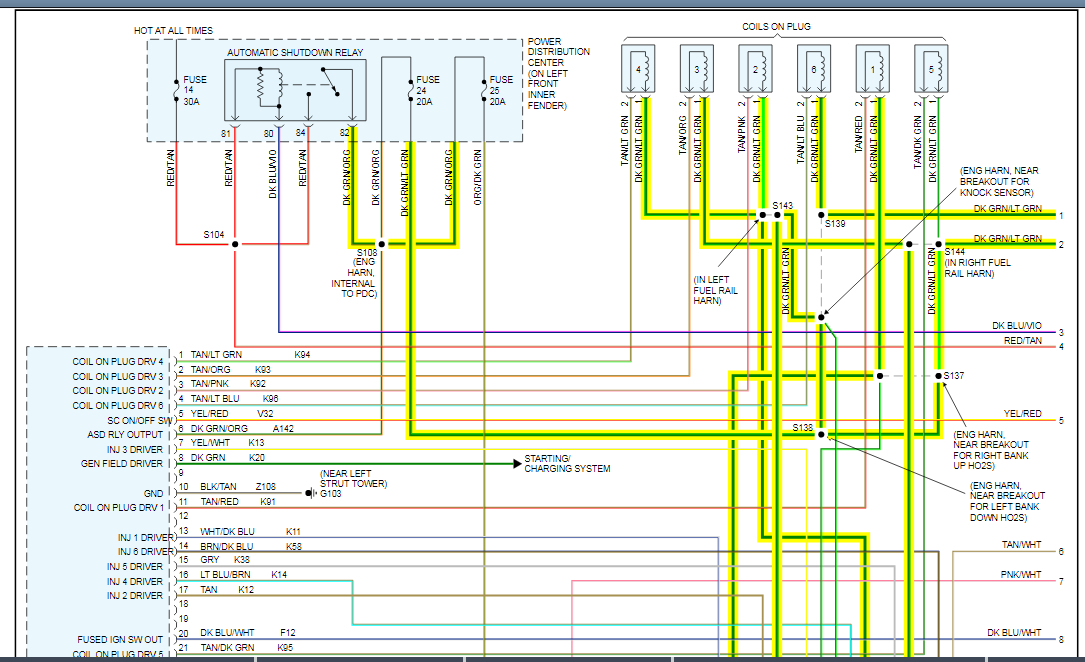Open the Starting/Charging System reference
This screenshot has width=1085, height=662.
point(567,464)
